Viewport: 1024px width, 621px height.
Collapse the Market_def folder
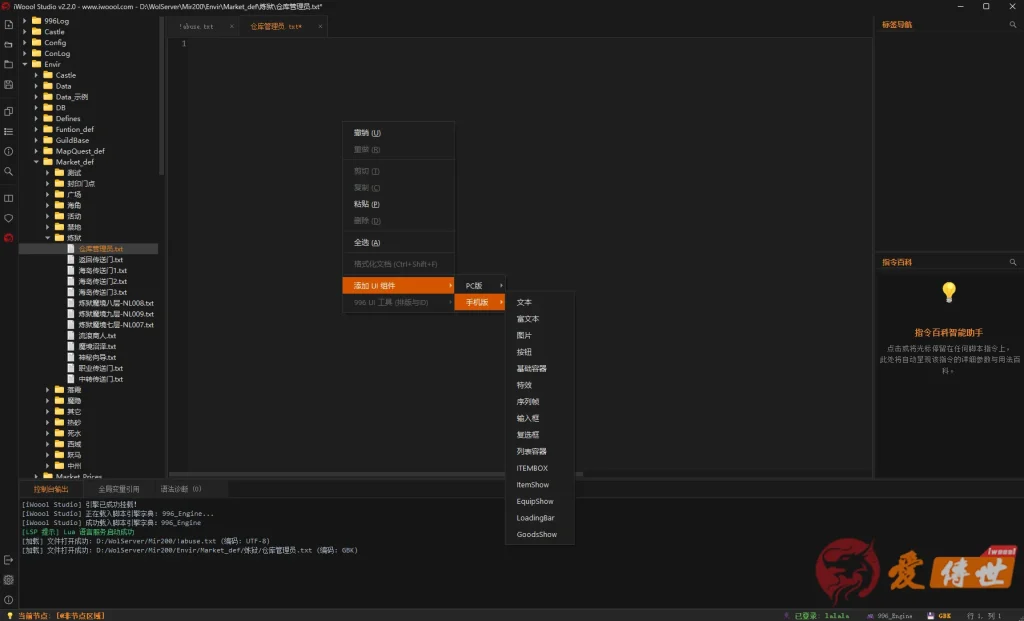point(37,162)
